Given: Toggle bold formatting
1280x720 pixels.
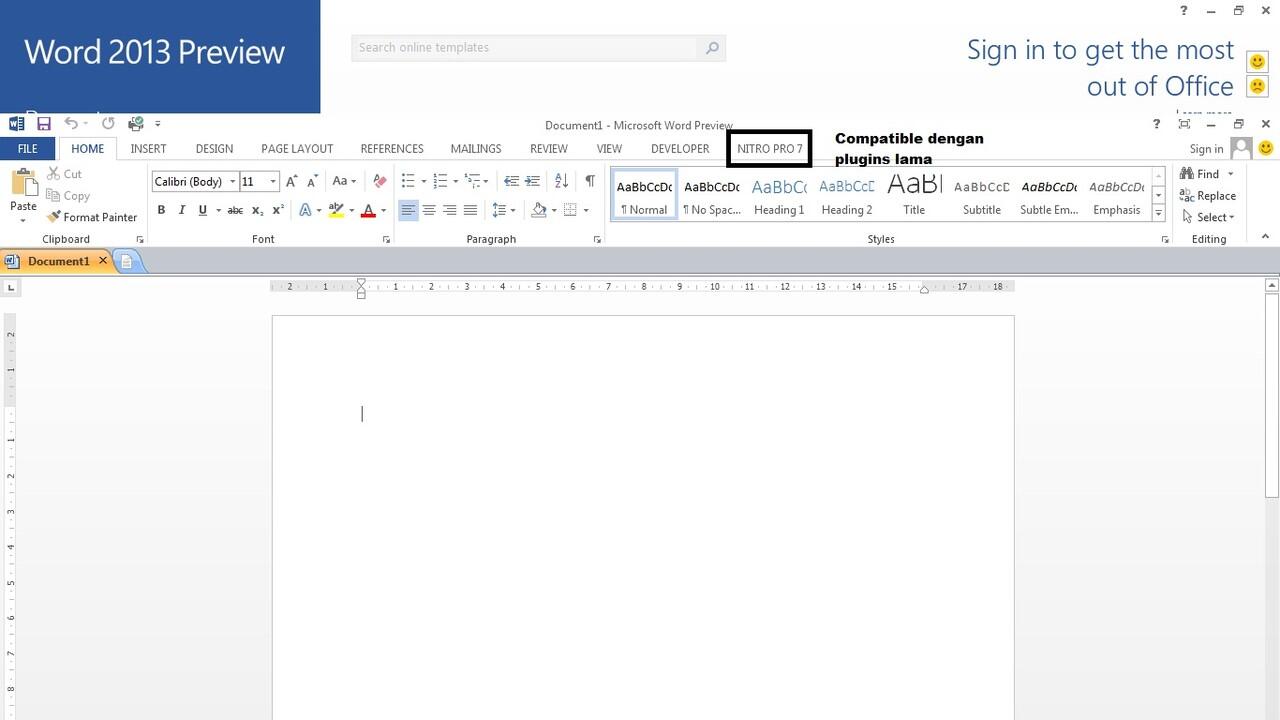Looking at the screenshot, I should (x=161, y=210).
